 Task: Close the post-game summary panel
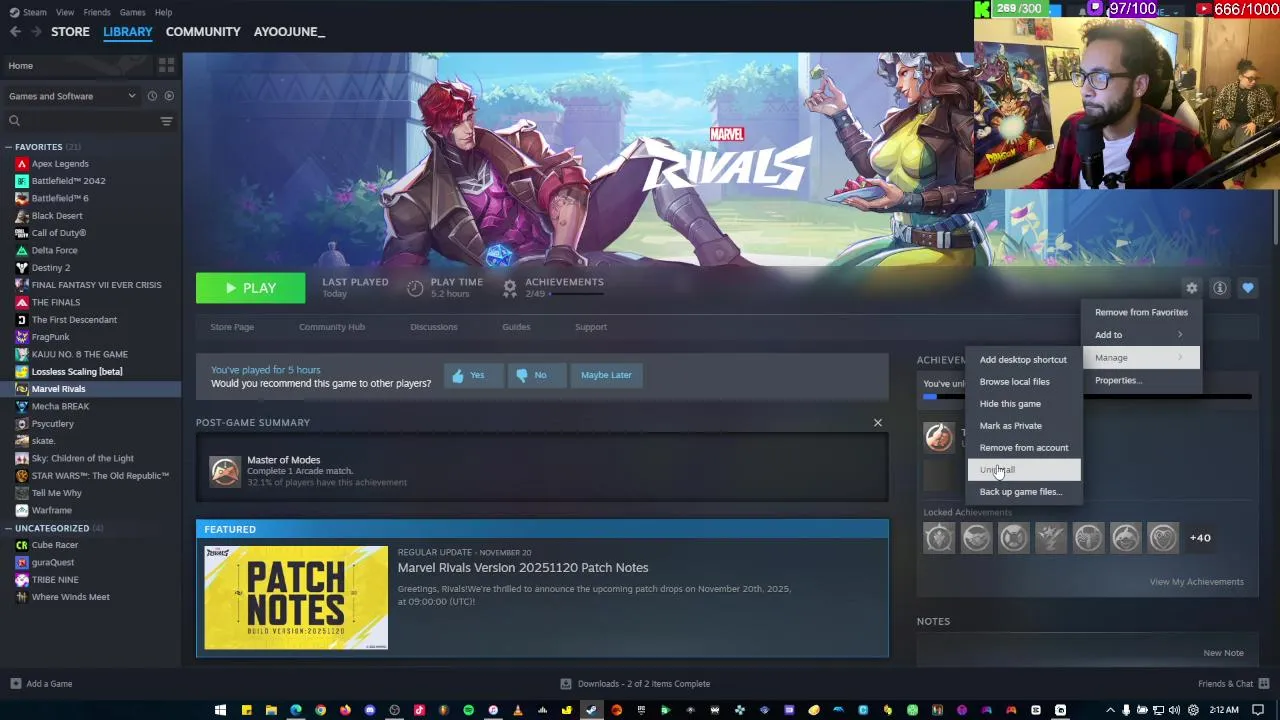(878, 423)
